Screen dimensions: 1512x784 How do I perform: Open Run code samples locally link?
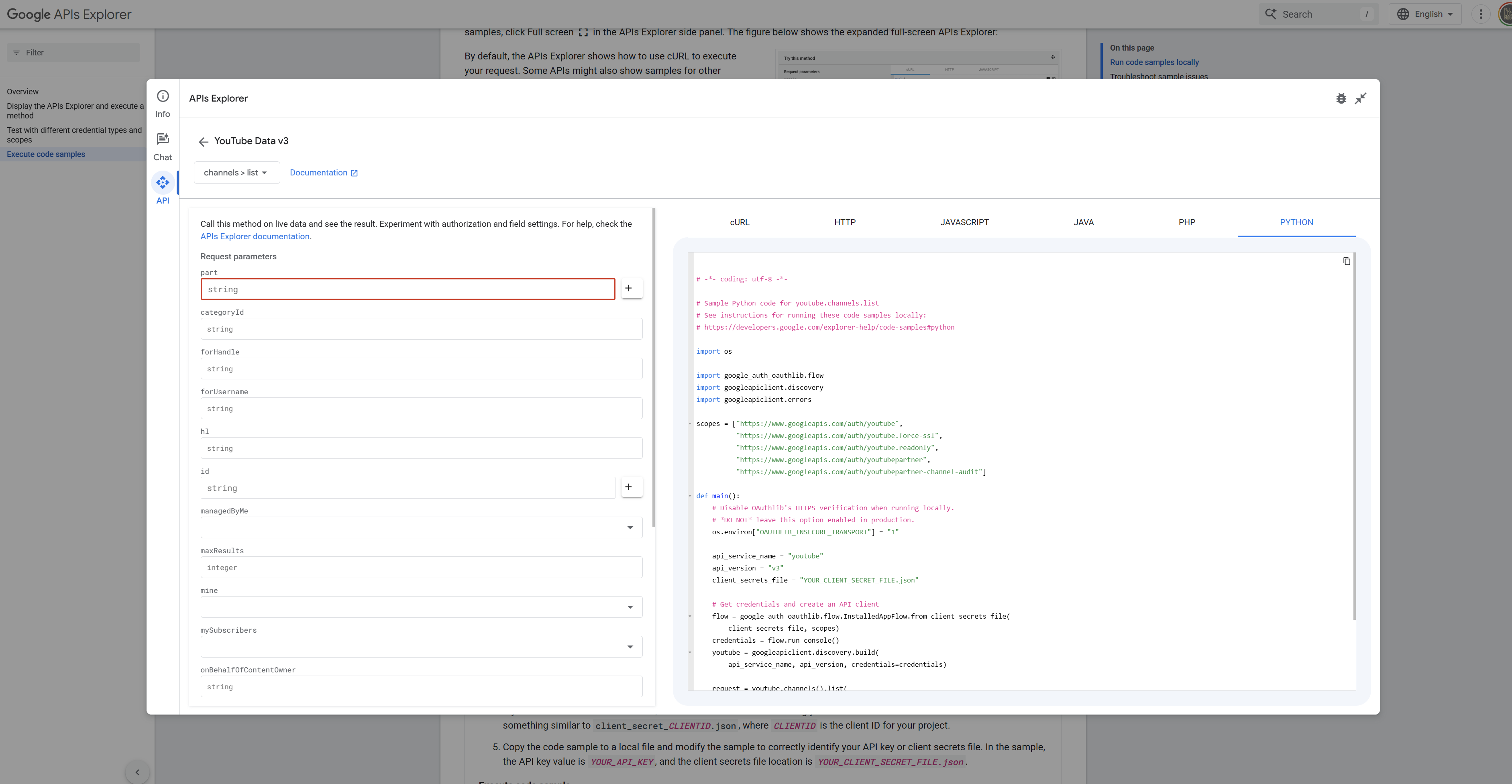(x=1154, y=62)
